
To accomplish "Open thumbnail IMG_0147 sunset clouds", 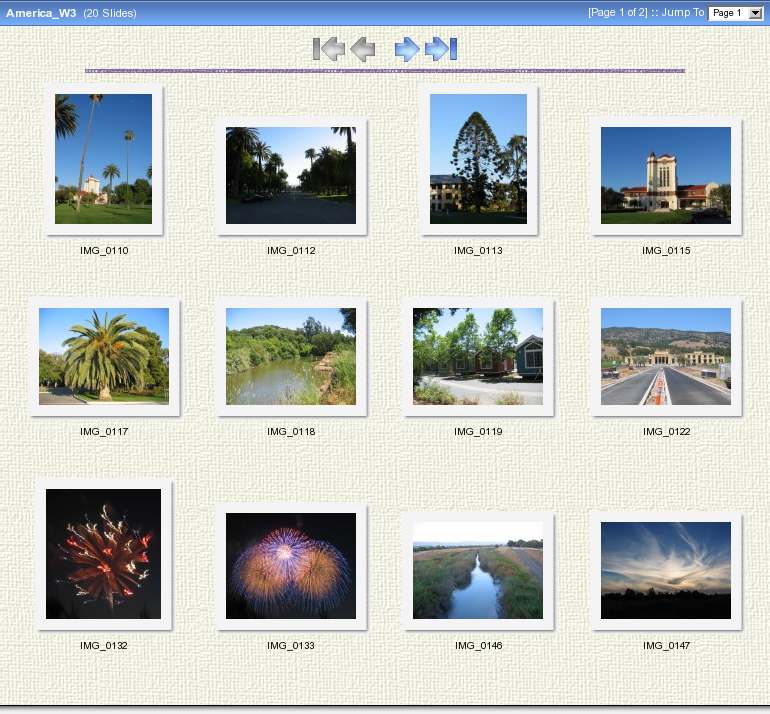I will coord(666,571).
